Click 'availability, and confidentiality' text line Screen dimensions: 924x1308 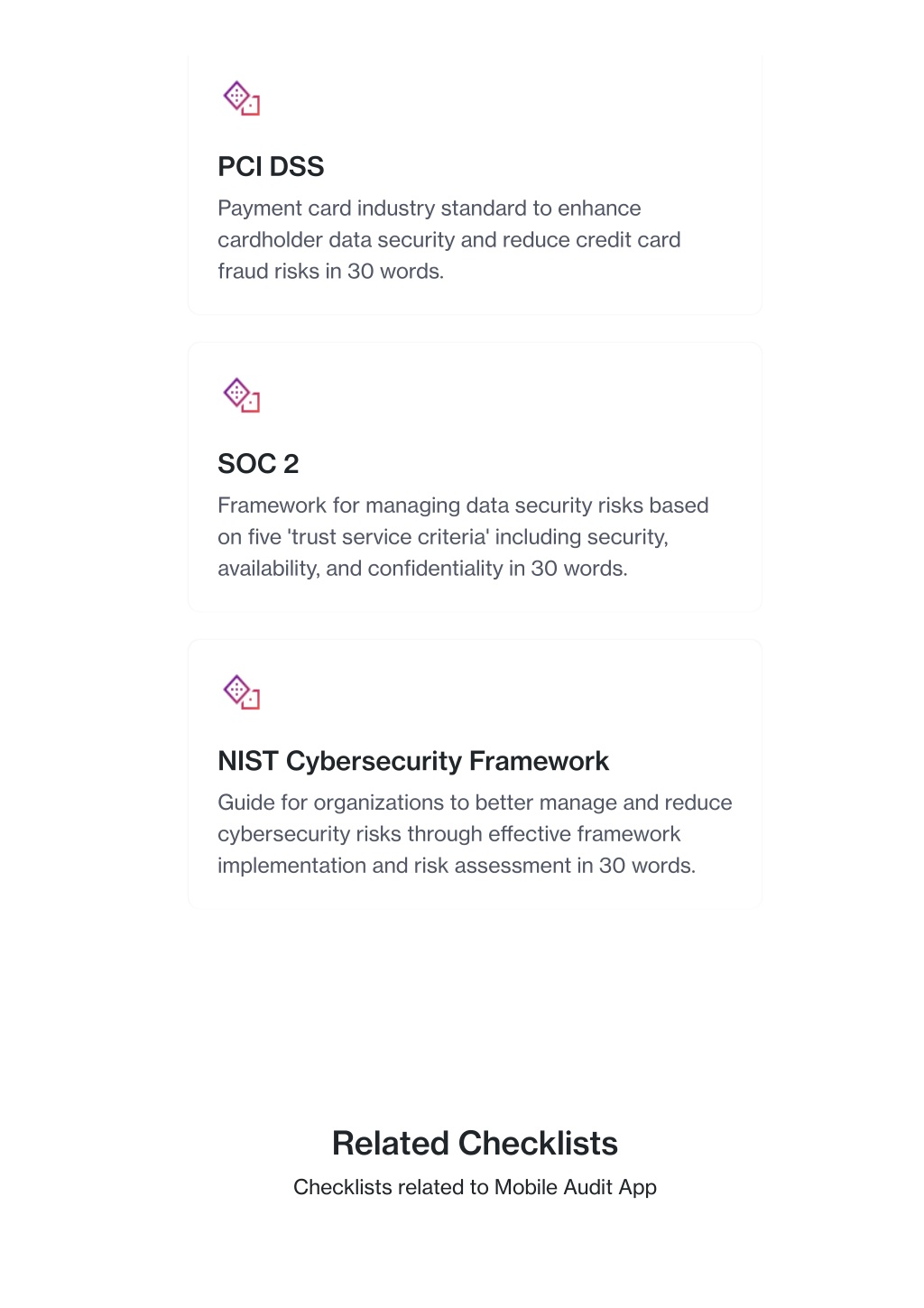click(x=422, y=569)
